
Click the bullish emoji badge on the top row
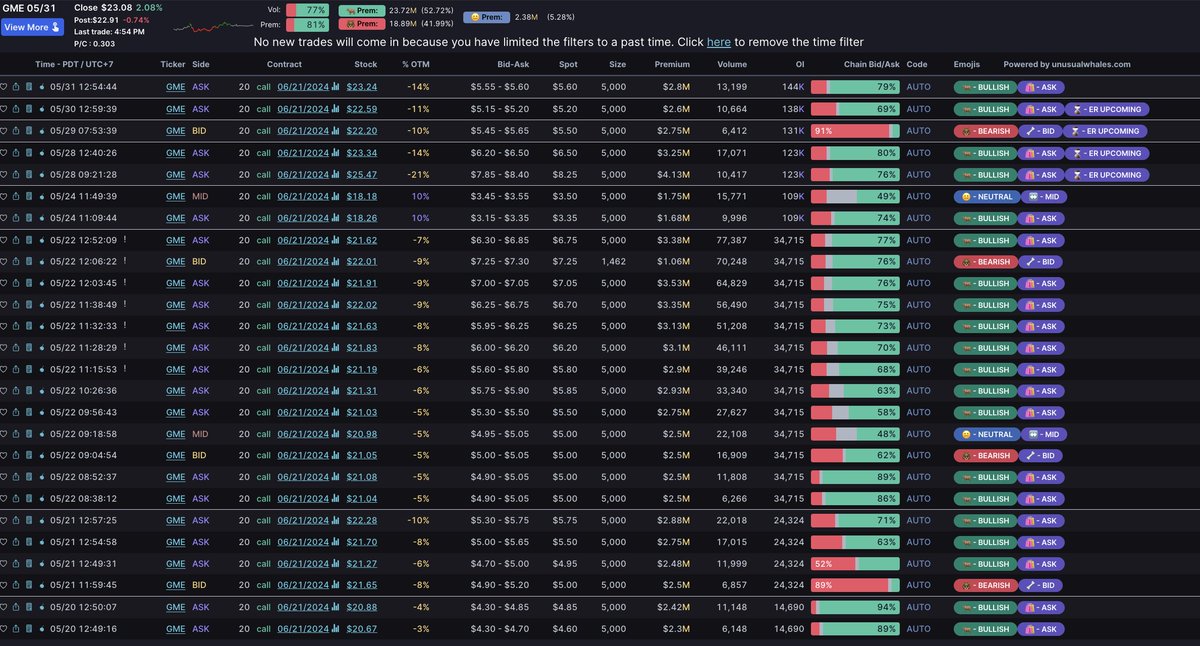click(x=985, y=87)
